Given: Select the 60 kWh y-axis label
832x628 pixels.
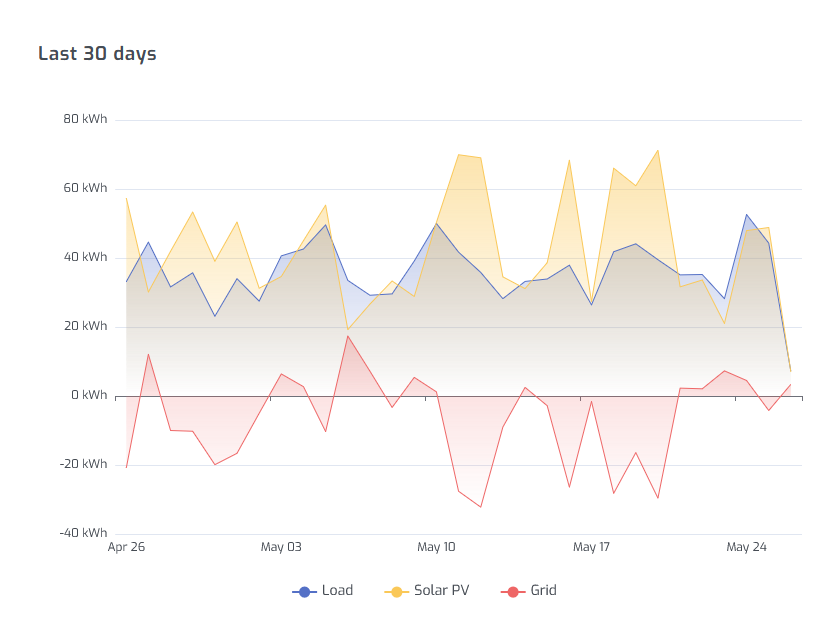Looking at the screenshot, I should click(x=85, y=189).
